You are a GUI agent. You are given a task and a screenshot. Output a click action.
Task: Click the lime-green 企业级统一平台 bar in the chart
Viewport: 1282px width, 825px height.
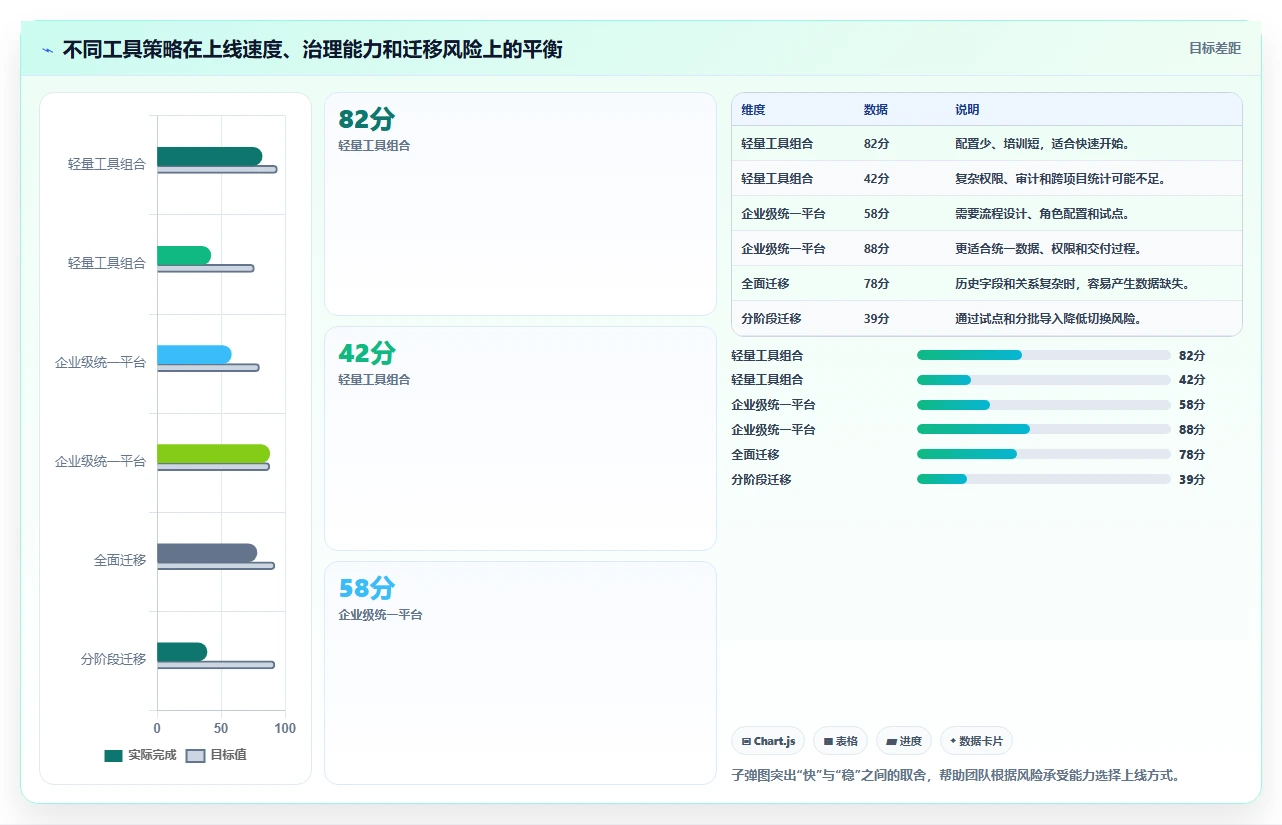[x=213, y=454]
